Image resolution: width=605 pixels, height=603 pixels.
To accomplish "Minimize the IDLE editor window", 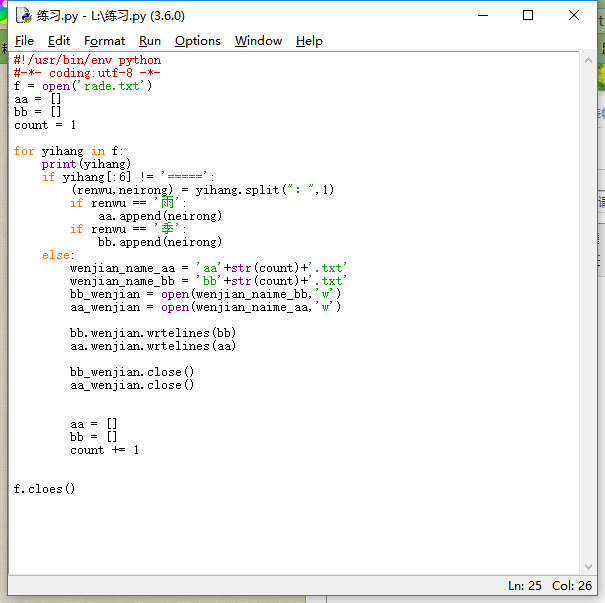I will pyautogui.click(x=482, y=15).
